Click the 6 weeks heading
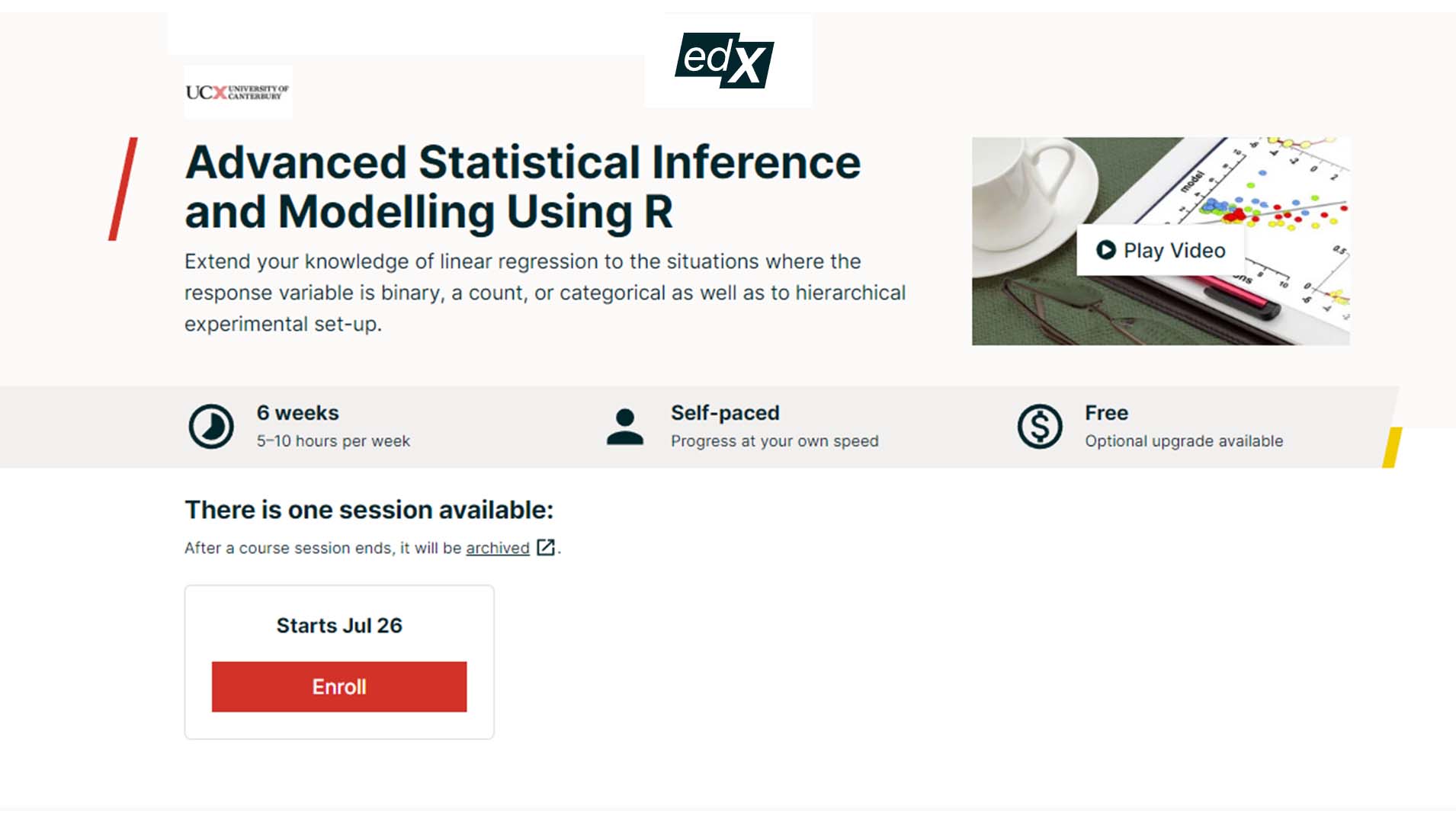This screenshot has height=823, width=1456. pyautogui.click(x=298, y=413)
